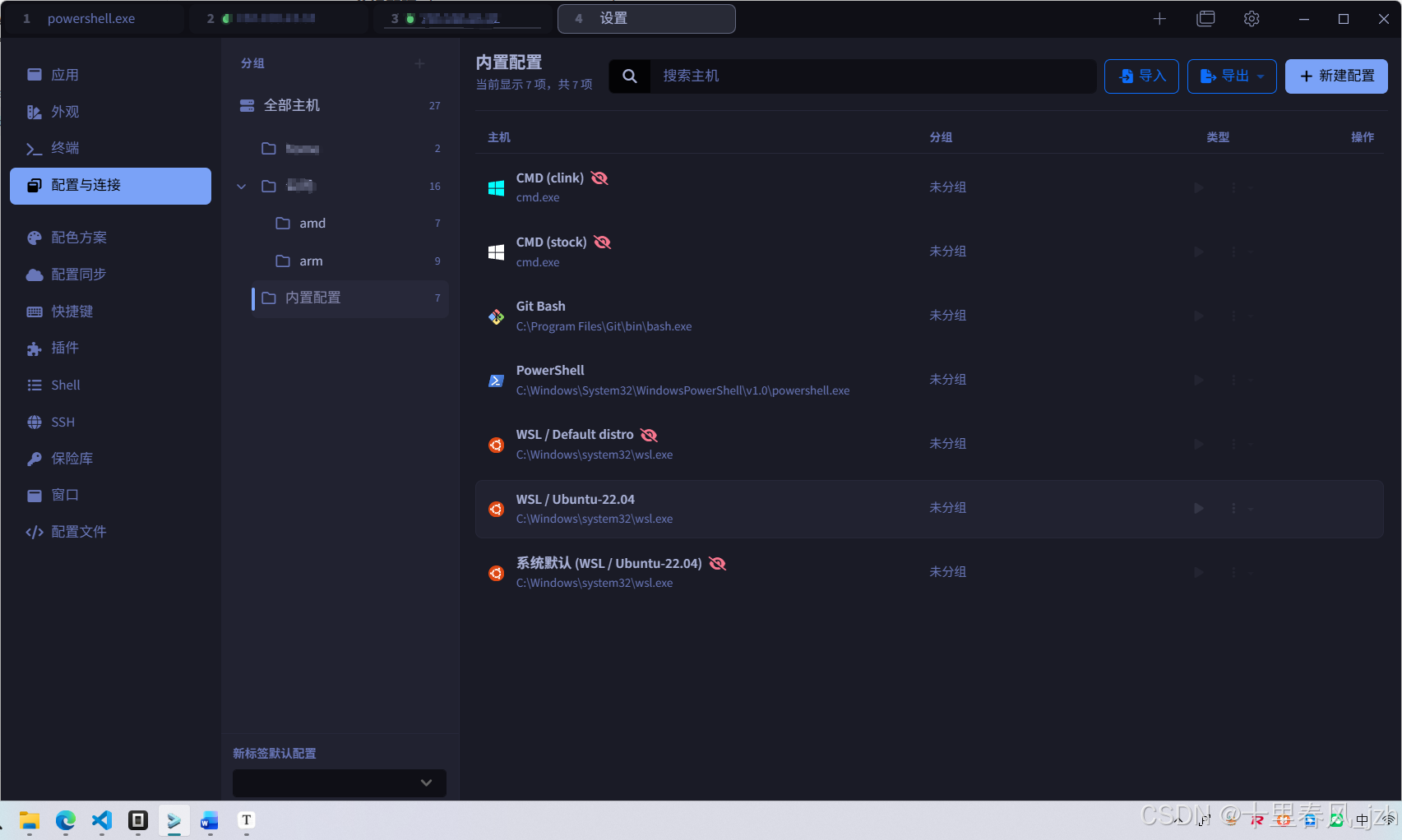Screen dimensions: 1402x840
Task: Select the 全部主机 all hosts group
Action: pos(340,105)
